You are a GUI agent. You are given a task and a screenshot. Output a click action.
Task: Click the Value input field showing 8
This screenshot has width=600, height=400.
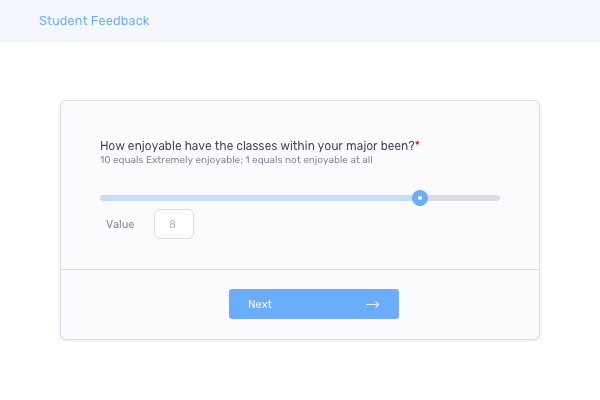click(173, 224)
